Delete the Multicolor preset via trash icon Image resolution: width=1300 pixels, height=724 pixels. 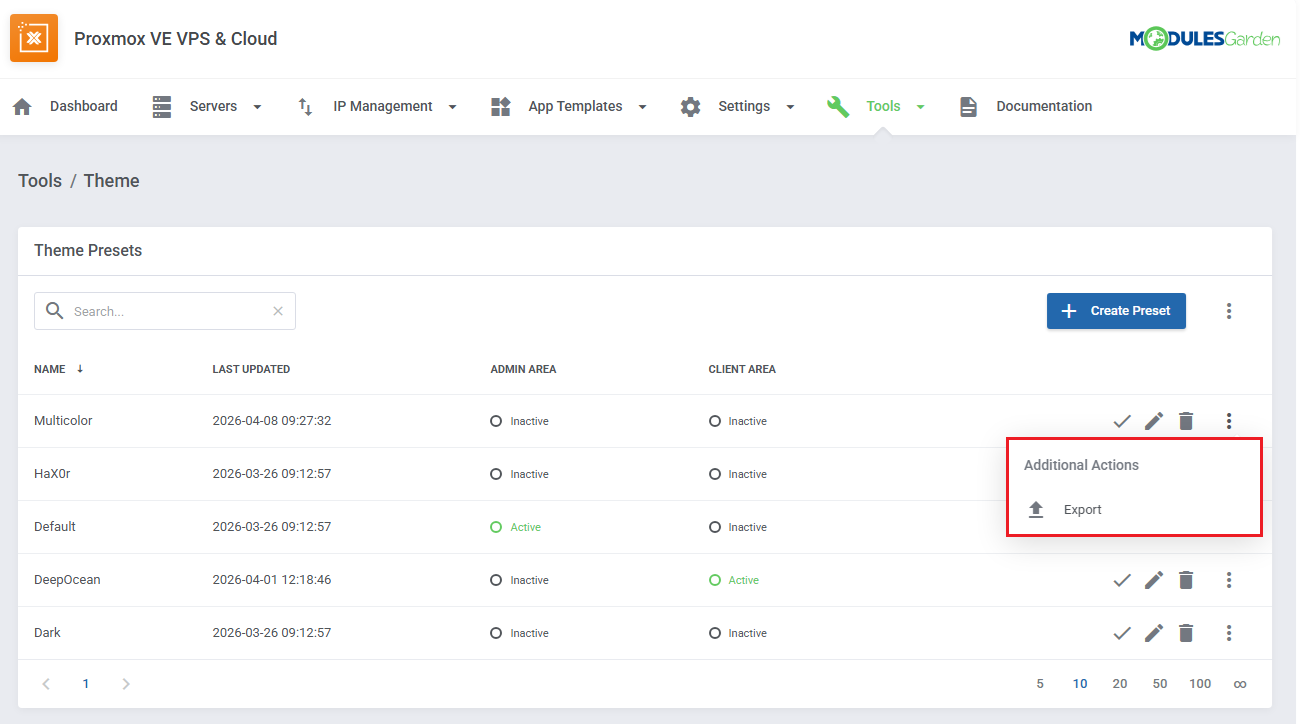point(1186,421)
